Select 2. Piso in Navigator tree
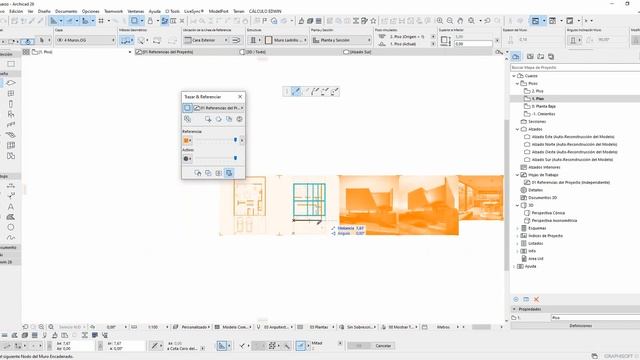640x360 pixels. click(x=537, y=91)
